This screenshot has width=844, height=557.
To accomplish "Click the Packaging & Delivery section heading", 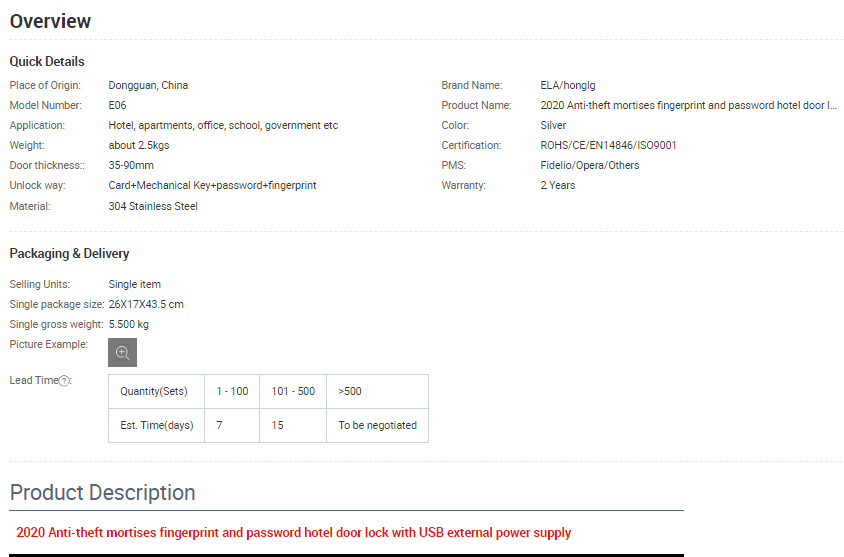I will click(x=69, y=253).
